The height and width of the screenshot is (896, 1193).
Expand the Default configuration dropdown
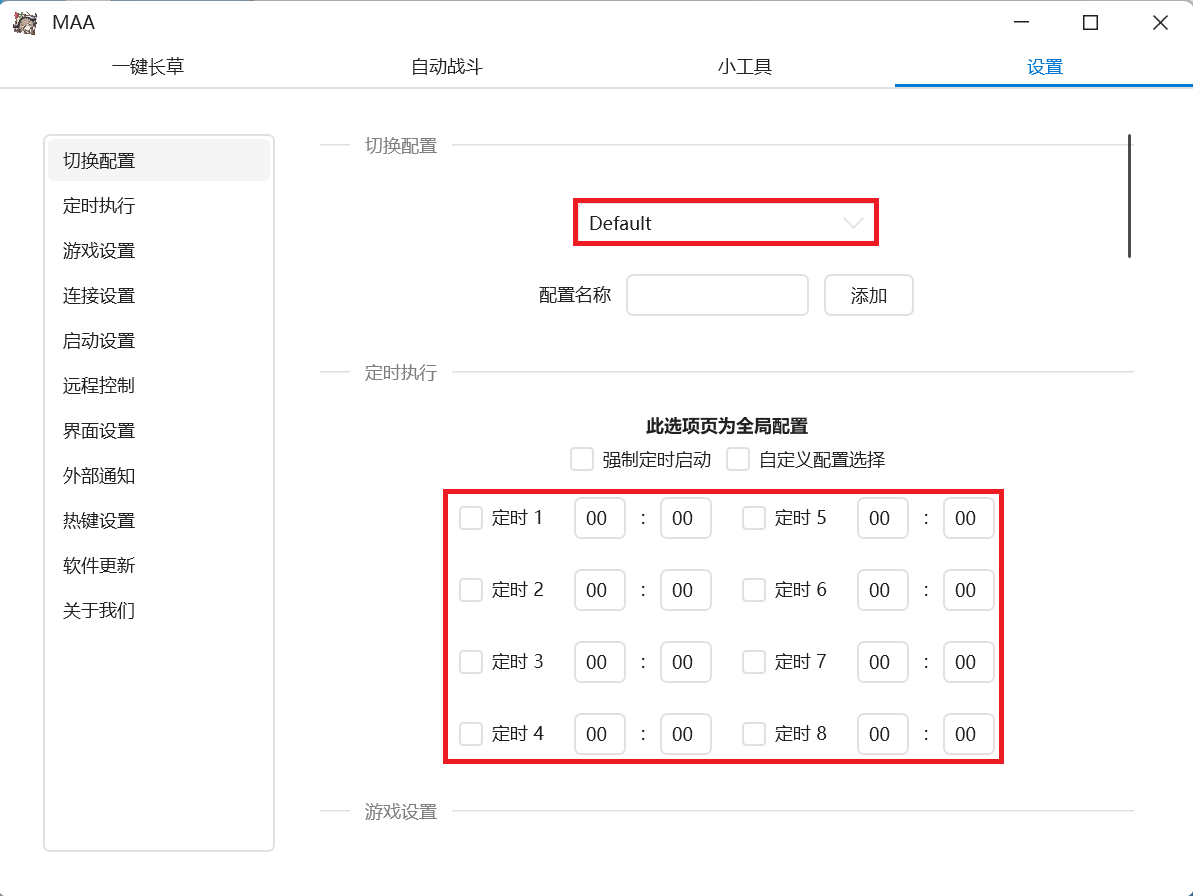(725, 223)
